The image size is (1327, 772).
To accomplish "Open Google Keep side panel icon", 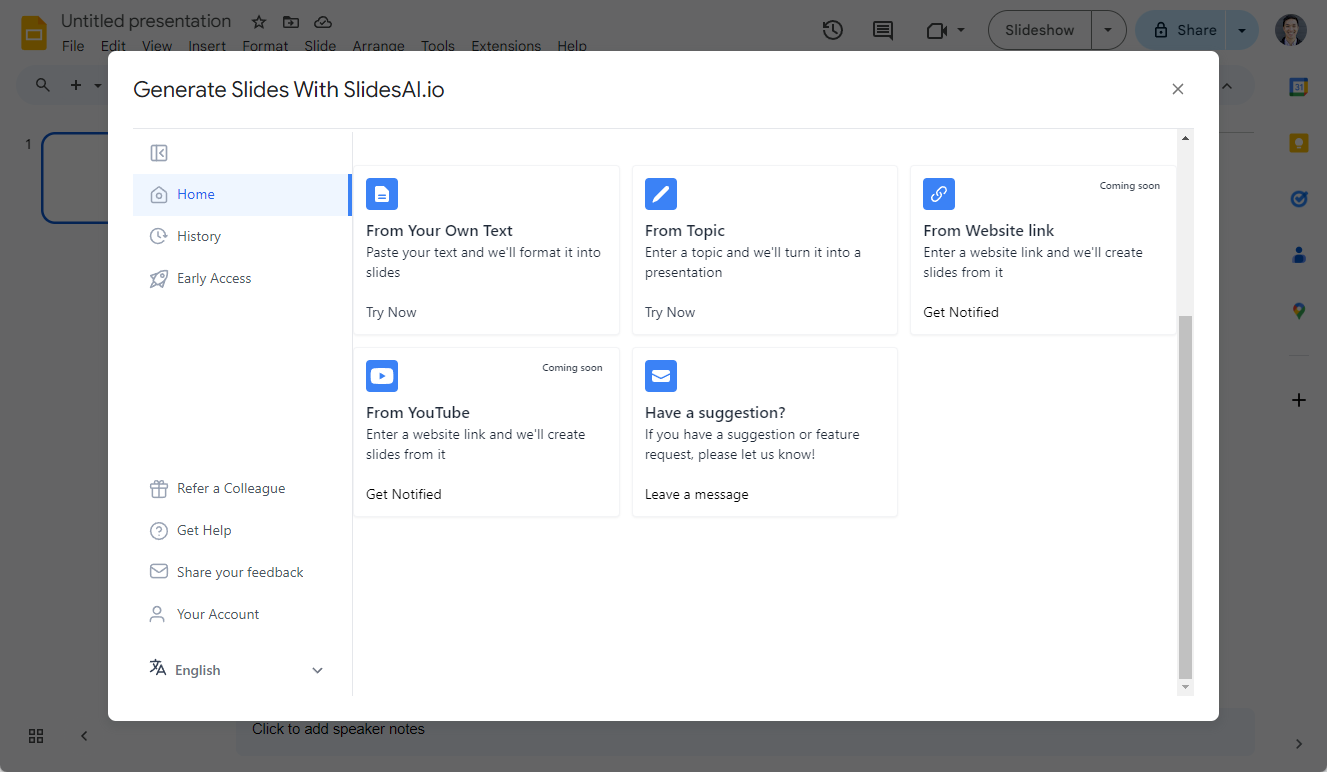I will click(x=1299, y=143).
